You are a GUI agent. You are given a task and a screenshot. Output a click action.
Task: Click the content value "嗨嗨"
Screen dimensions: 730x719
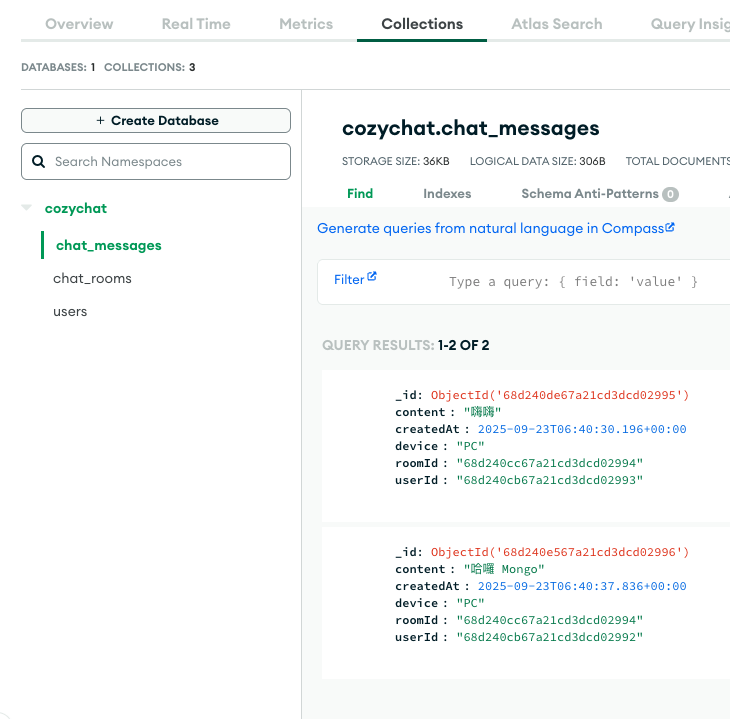coord(482,412)
